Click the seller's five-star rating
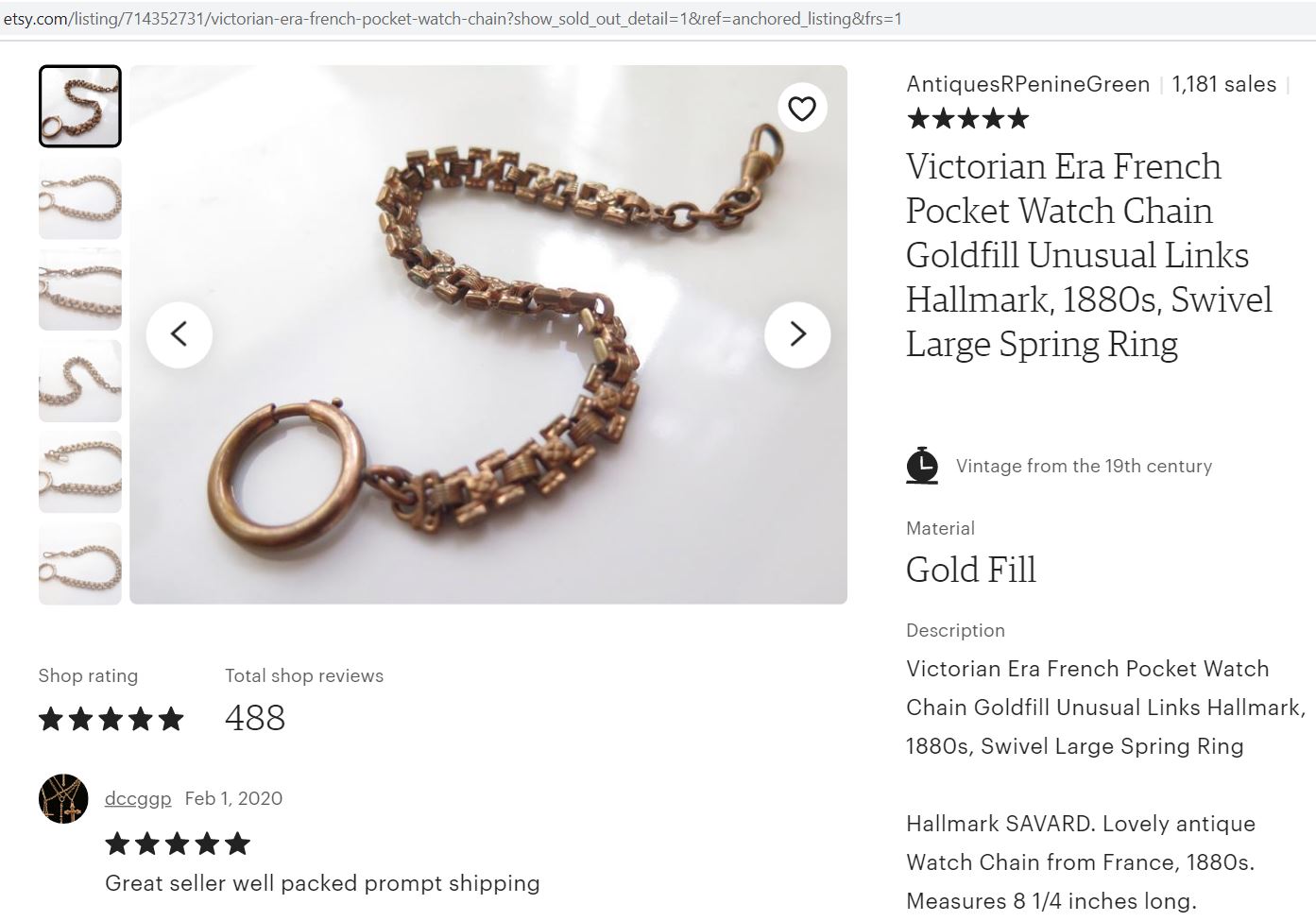This screenshot has height=921, width=1316. click(x=967, y=119)
